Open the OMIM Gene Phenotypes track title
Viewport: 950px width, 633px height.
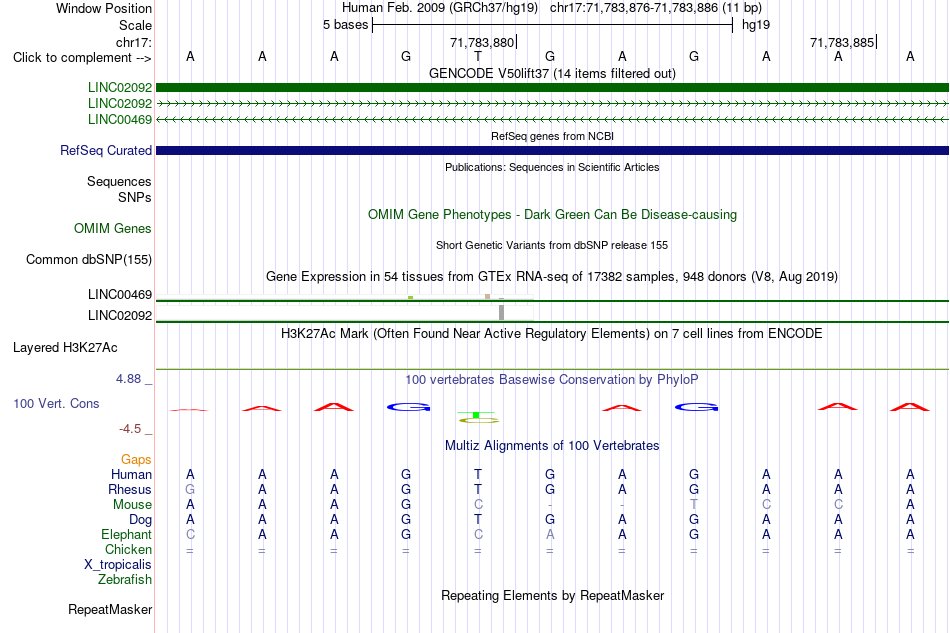pyautogui.click(x=552, y=214)
